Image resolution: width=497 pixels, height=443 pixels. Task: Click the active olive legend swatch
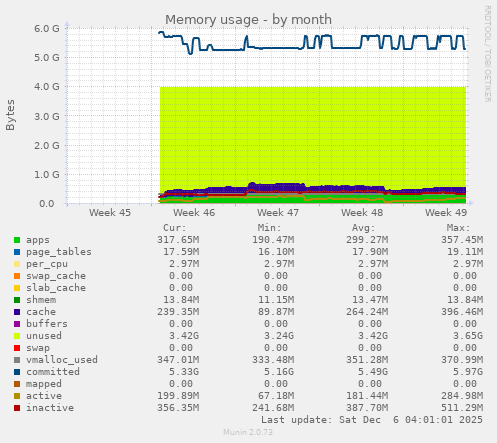17,396
